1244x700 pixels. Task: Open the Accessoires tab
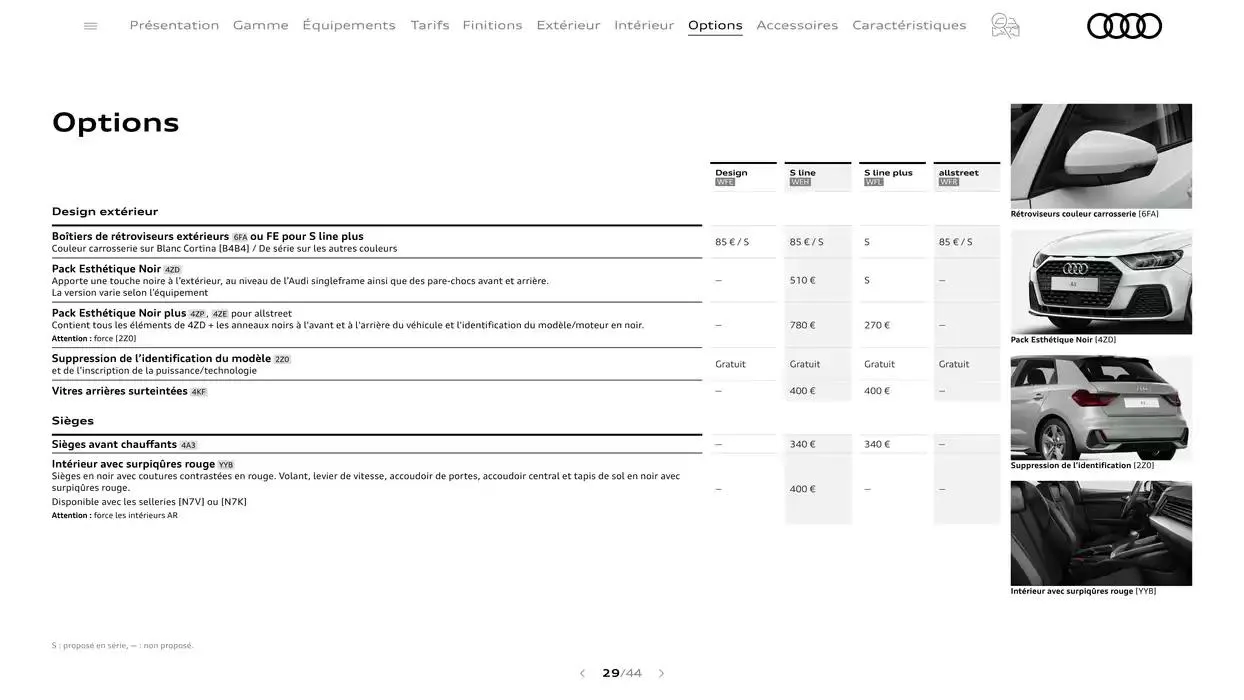(797, 25)
